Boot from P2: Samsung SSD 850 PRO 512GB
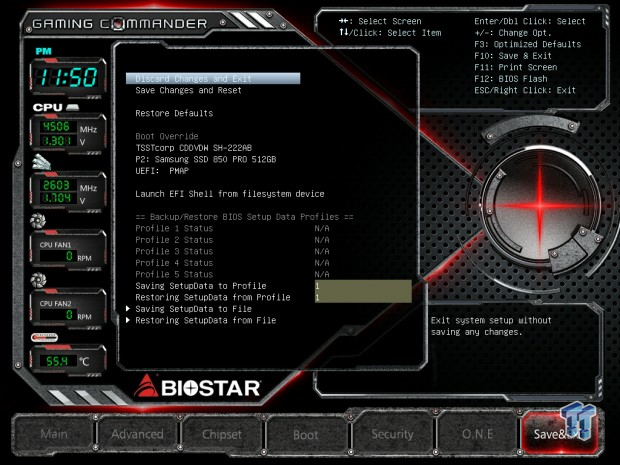The height and width of the screenshot is (465, 620). click(x=206, y=159)
